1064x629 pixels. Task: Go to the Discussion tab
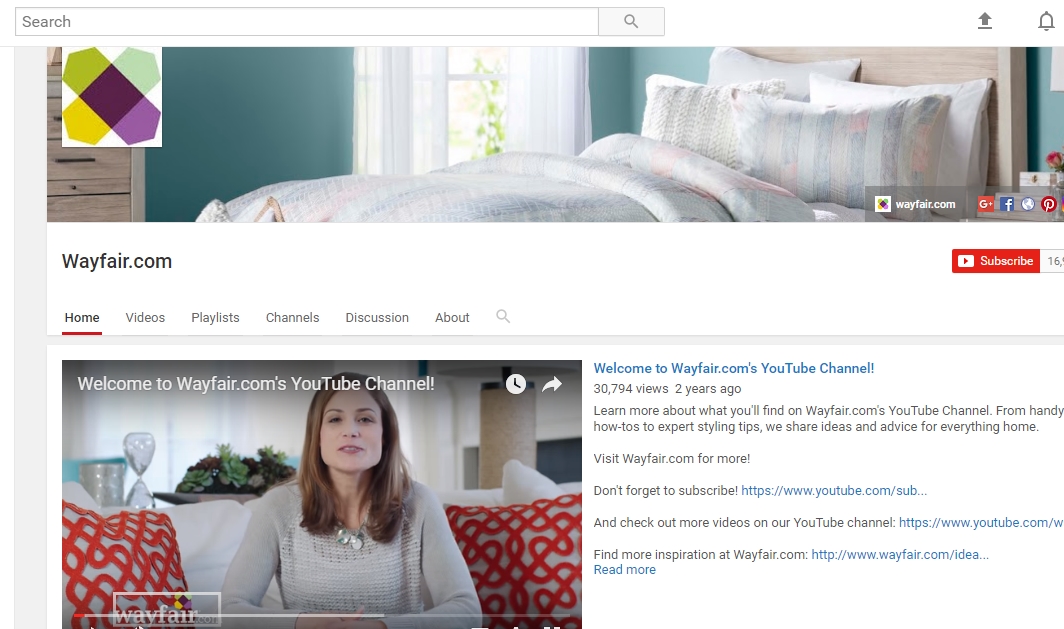[x=377, y=318]
